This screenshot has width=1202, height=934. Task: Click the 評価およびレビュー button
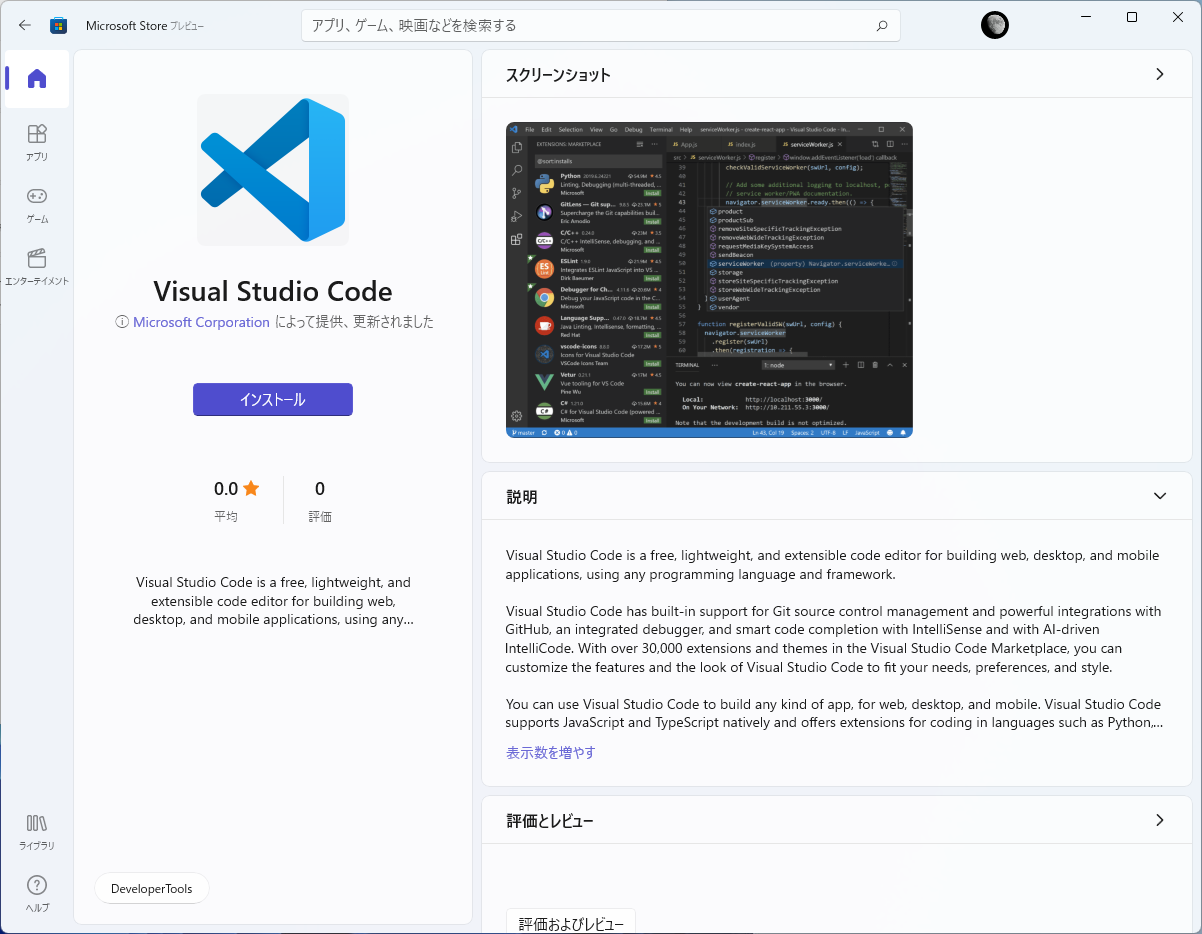click(x=571, y=924)
